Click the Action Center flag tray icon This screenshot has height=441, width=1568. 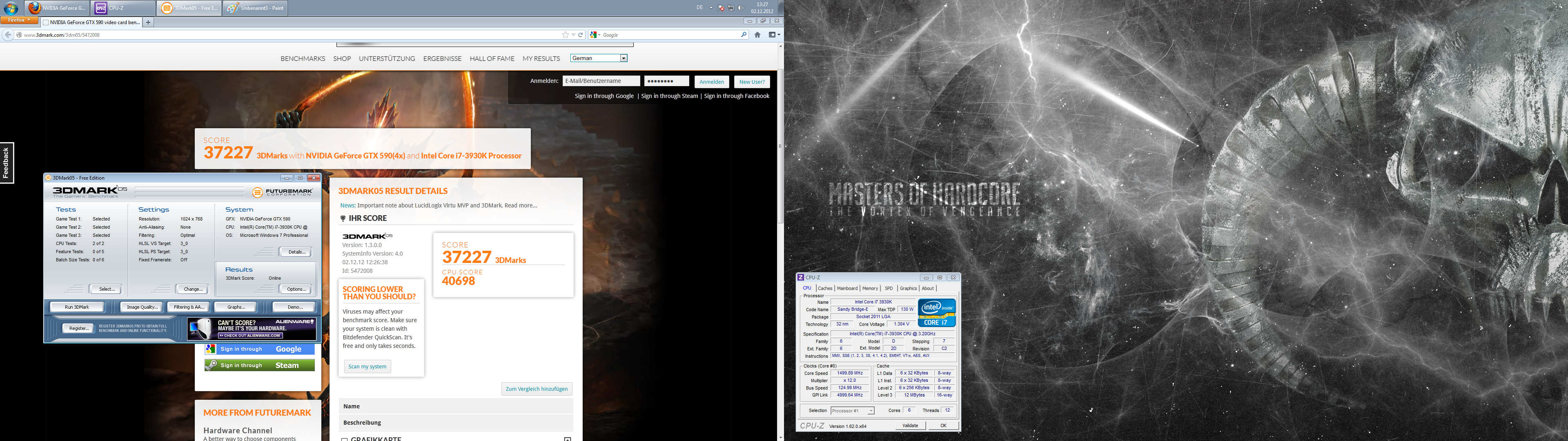tap(721, 8)
